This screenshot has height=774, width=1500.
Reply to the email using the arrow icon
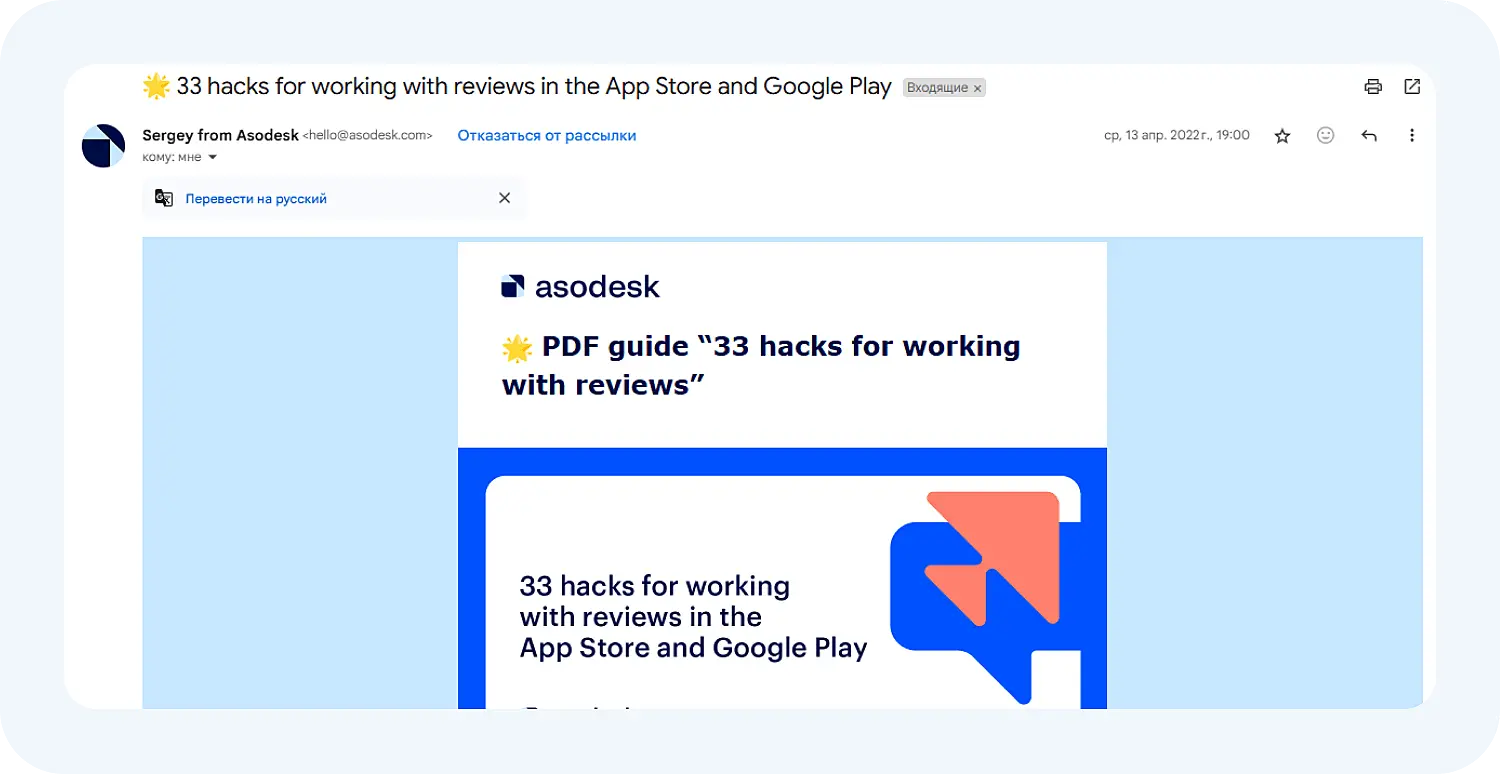pyautogui.click(x=1369, y=136)
